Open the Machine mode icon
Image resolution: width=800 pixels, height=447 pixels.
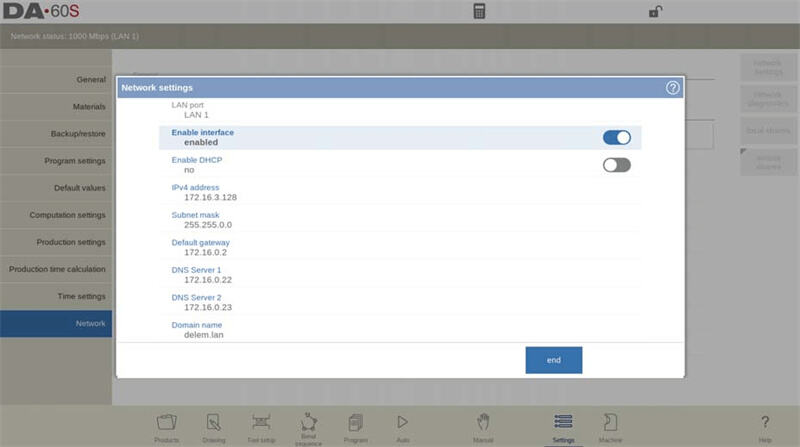(609, 427)
